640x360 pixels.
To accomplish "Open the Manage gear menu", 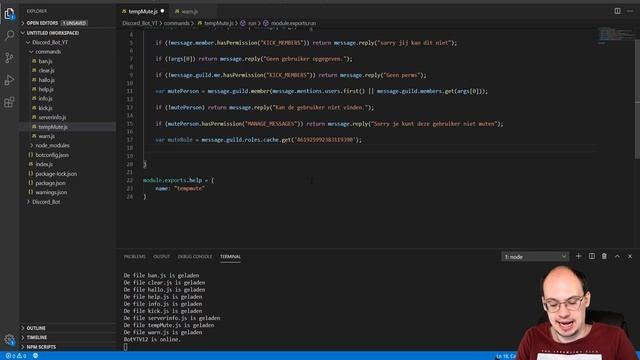I will pyautogui.click(x=9, y=340).
